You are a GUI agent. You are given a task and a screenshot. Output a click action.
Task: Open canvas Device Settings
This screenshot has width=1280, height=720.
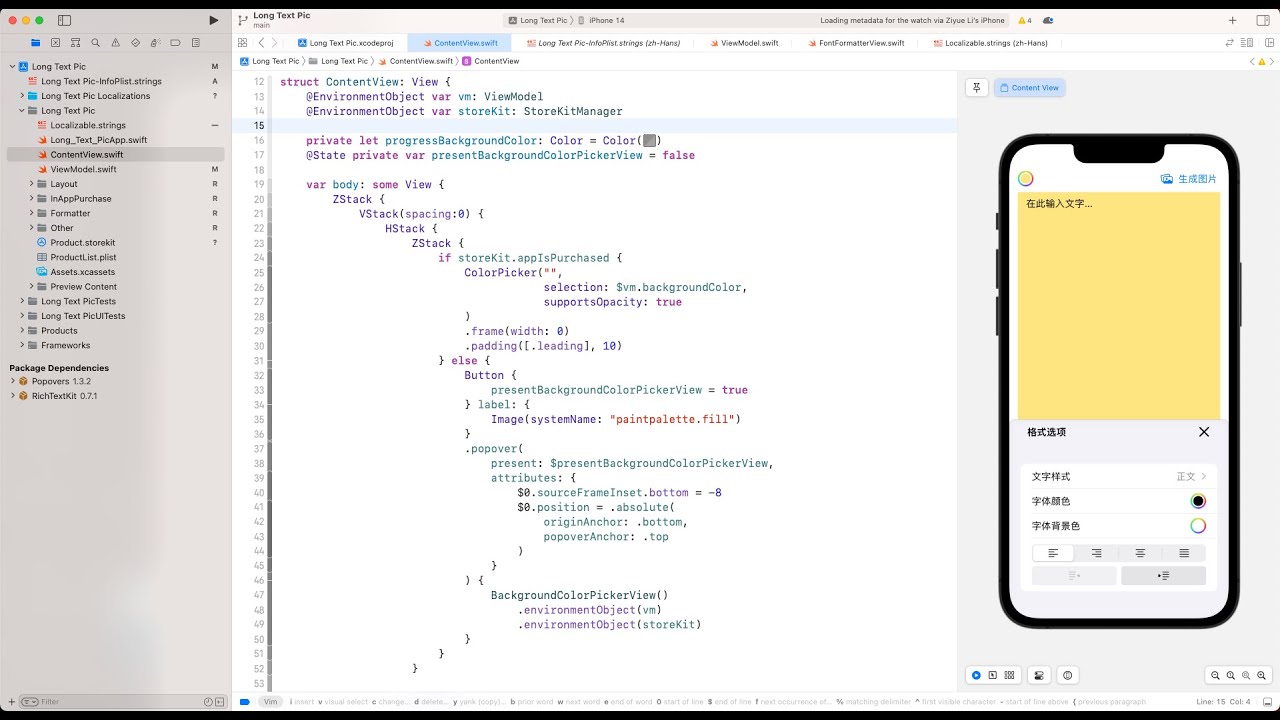point(1040,675)
